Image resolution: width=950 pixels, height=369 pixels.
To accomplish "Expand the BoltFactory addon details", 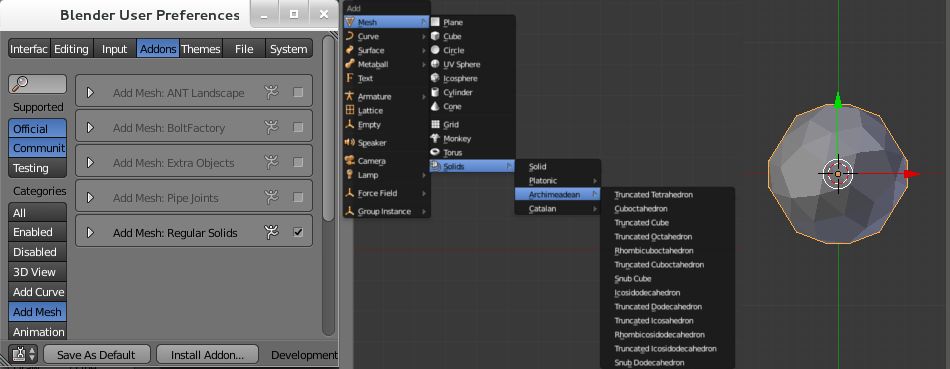I will tap(90, 128).
